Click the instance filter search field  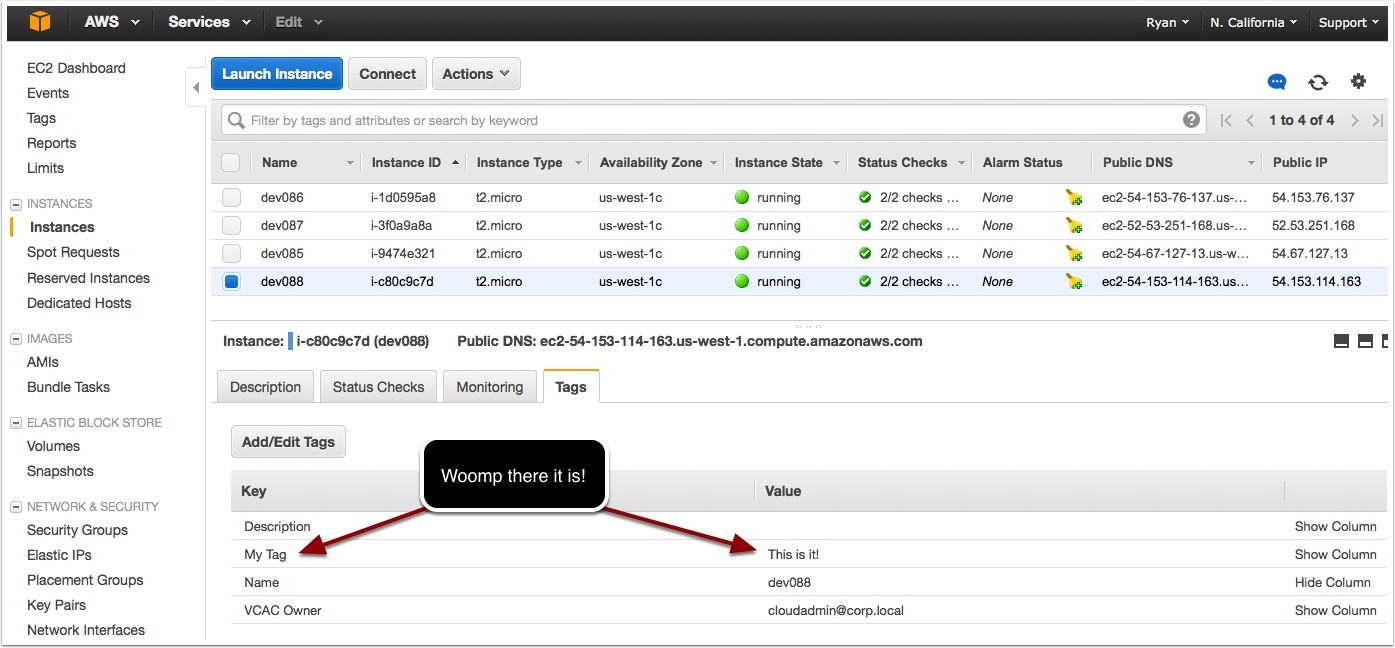[700, 120]
